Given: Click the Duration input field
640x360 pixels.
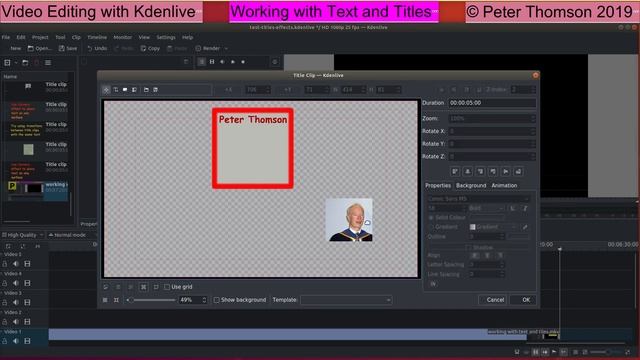Looking at the screenshot, I should (x=492, y=103).
